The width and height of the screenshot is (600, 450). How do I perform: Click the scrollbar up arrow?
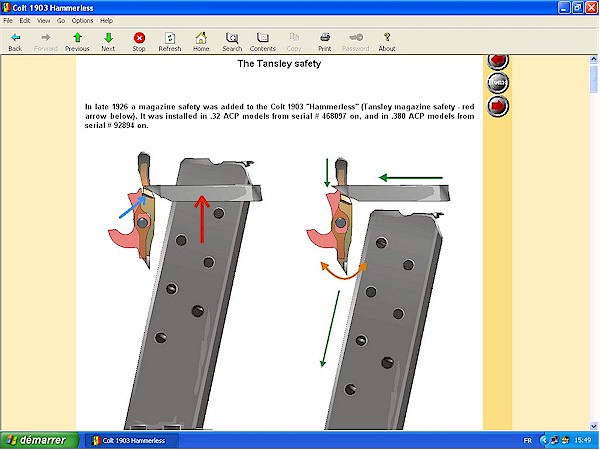593,59
